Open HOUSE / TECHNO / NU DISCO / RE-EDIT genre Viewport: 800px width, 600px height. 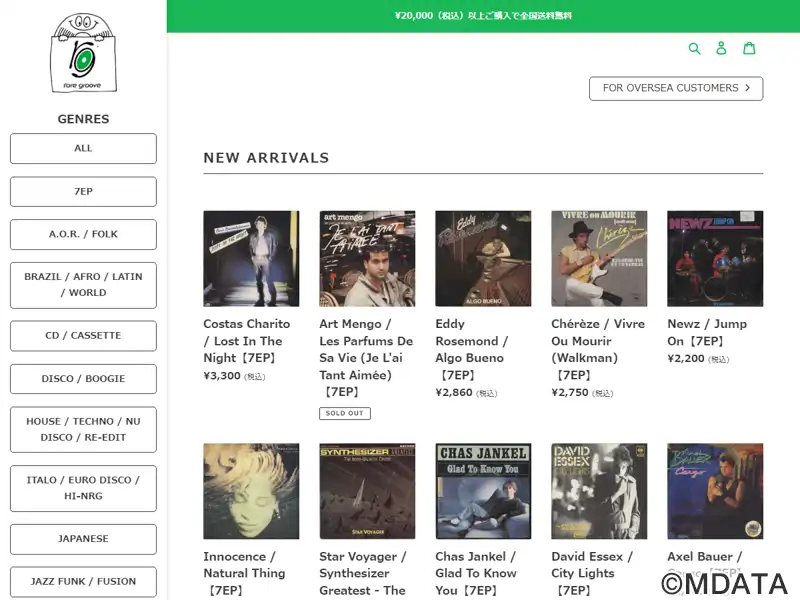click(83, 430)
